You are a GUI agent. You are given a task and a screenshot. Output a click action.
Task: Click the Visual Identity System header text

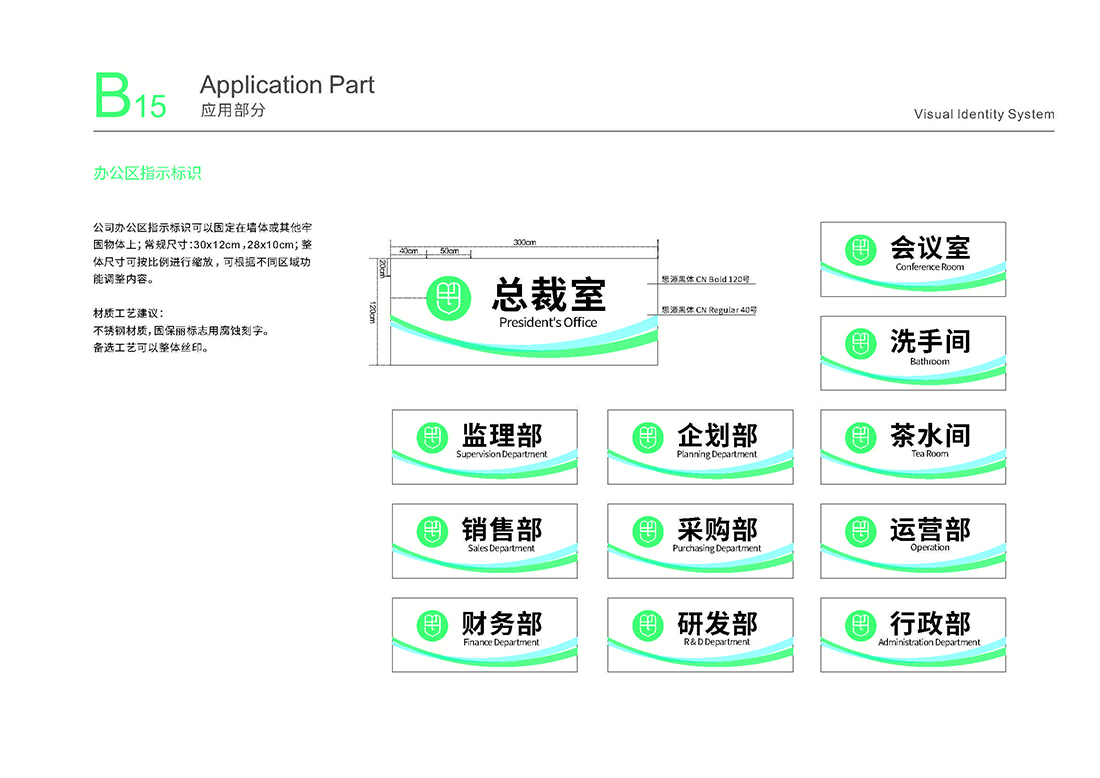pos(983,114)
